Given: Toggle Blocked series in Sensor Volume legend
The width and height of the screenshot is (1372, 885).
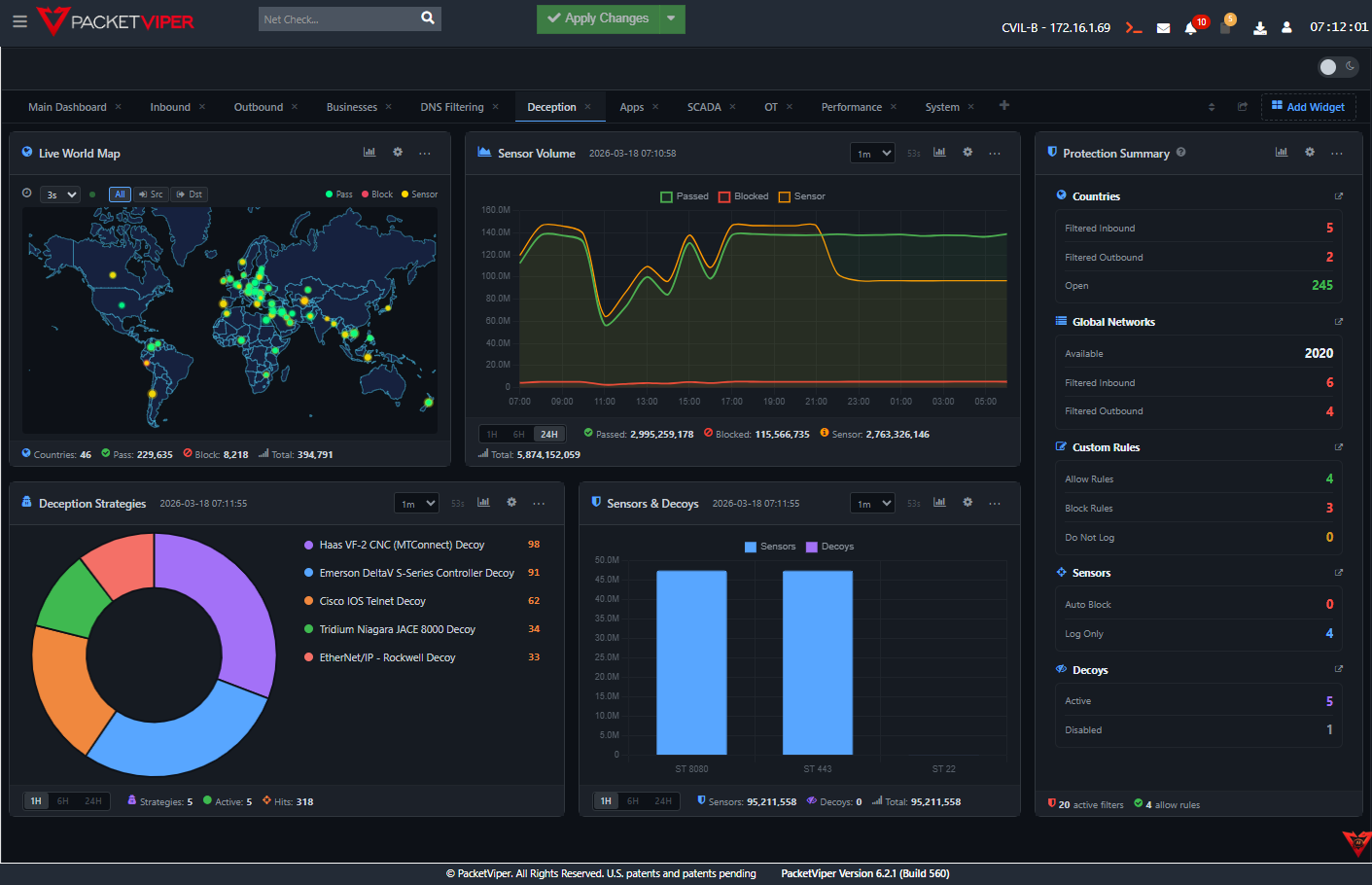Looking at the screenshot, I should pyautogui.click(x=744, y=196).
